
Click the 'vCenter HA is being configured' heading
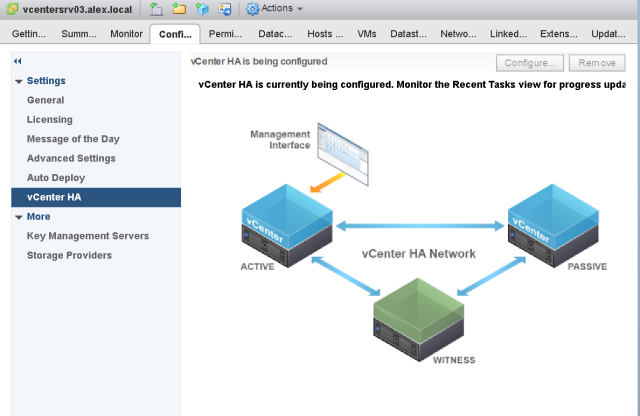tap(259, 62)
